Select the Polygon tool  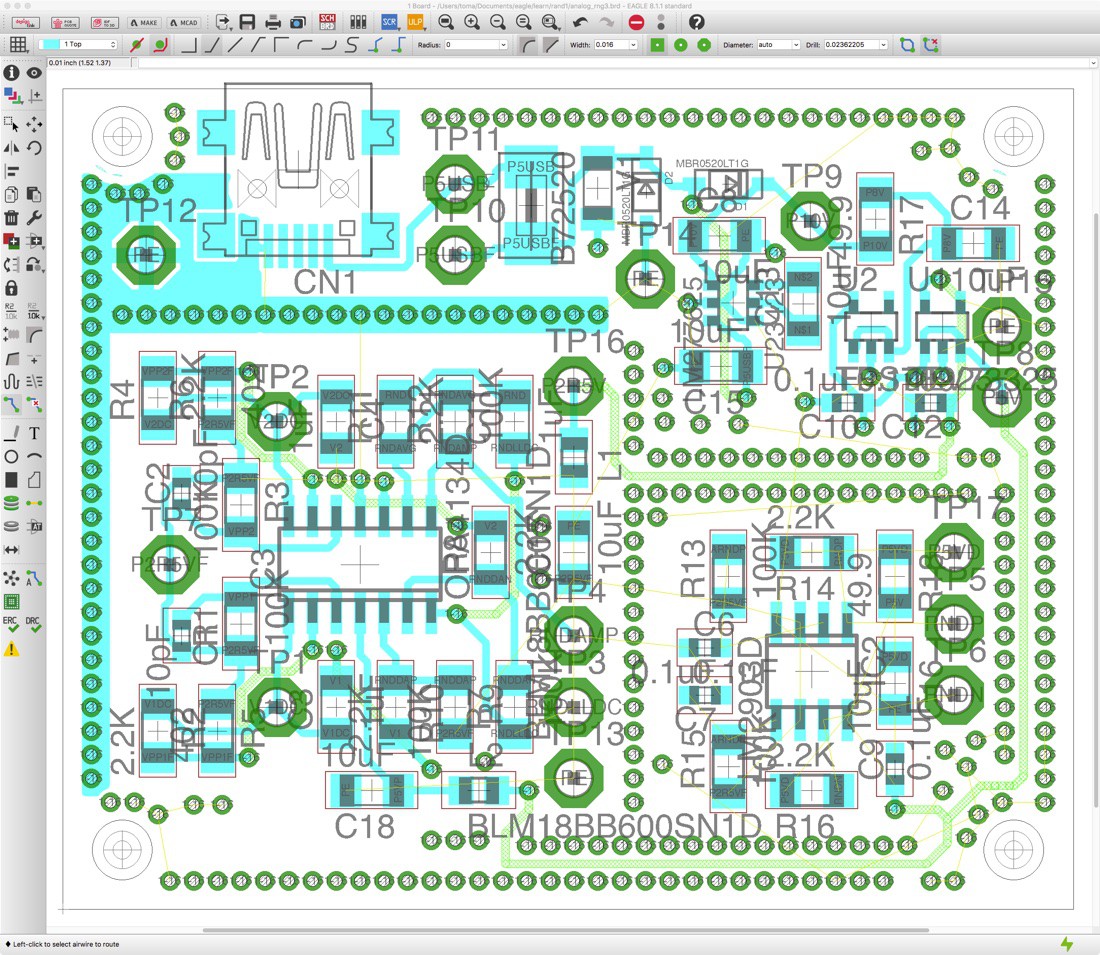(34, 480)
